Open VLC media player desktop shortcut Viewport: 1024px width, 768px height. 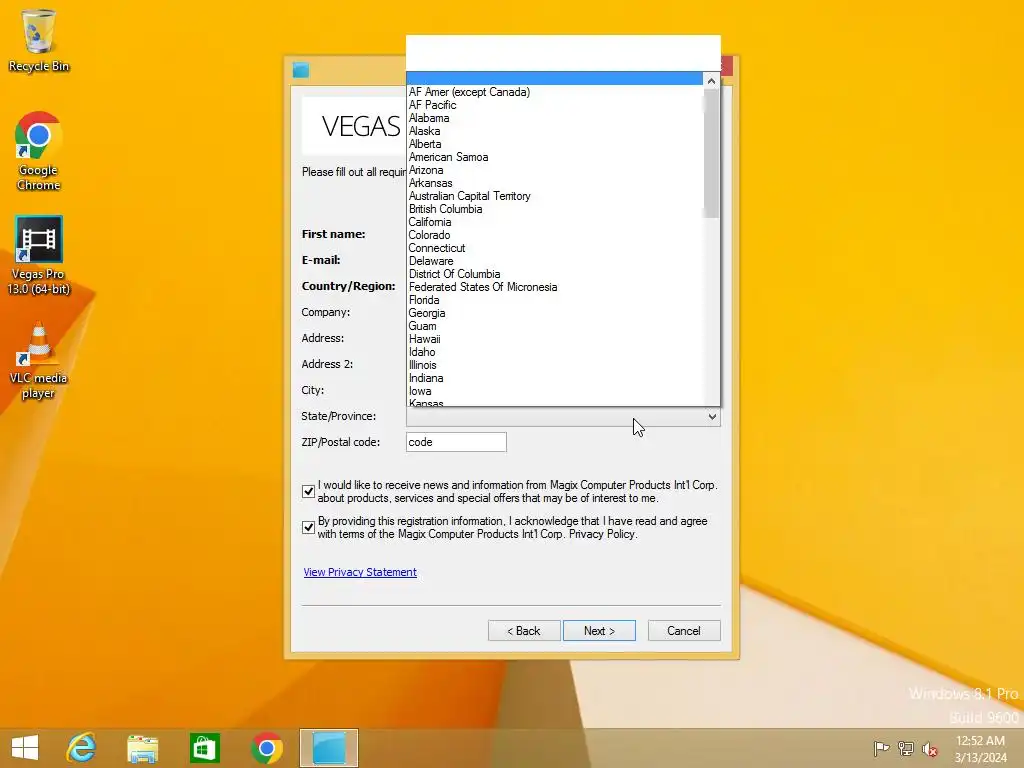pyautogui.click(x=39, y=360)
